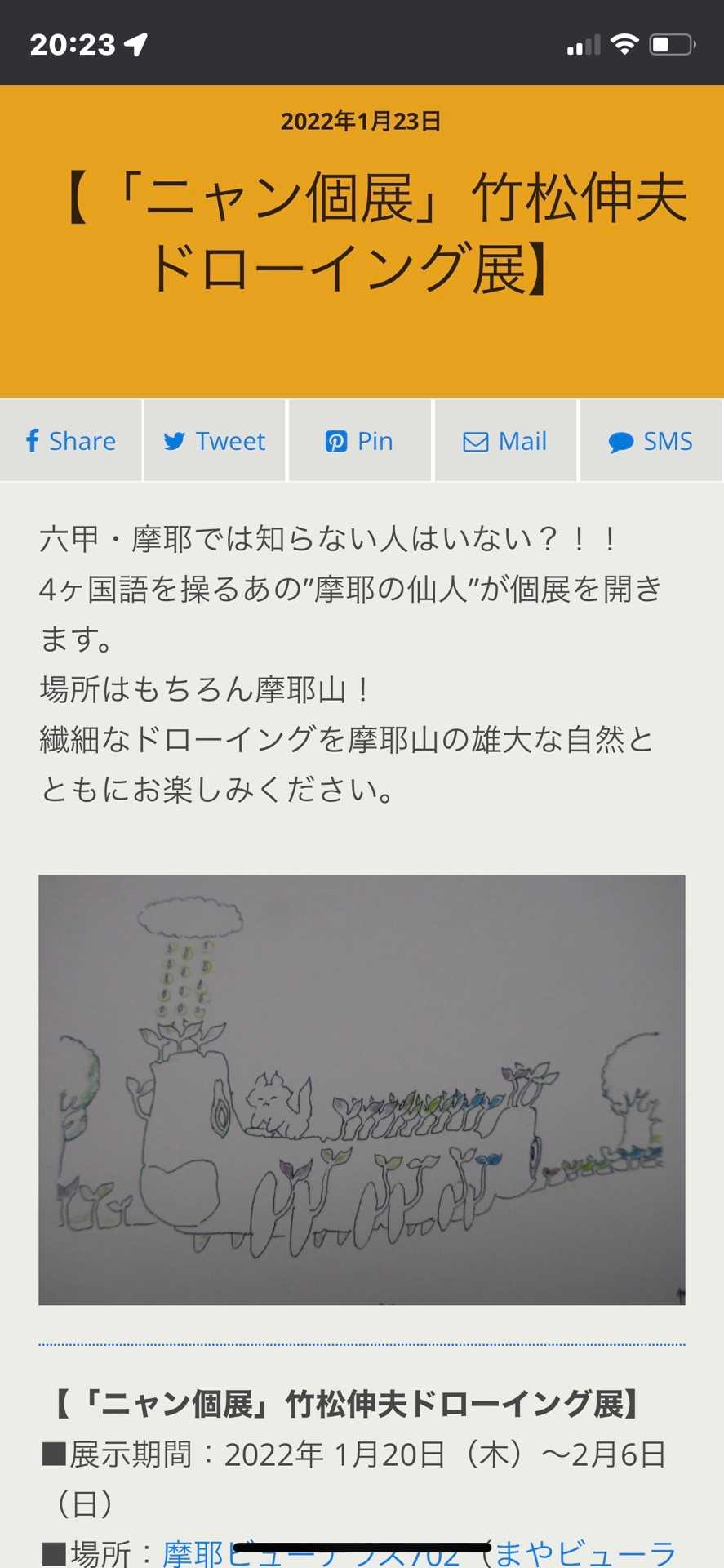Send the article via SMS
The height and width of the screenshot is (1568, 724).
pyautogui.click(x=651, y=441)
